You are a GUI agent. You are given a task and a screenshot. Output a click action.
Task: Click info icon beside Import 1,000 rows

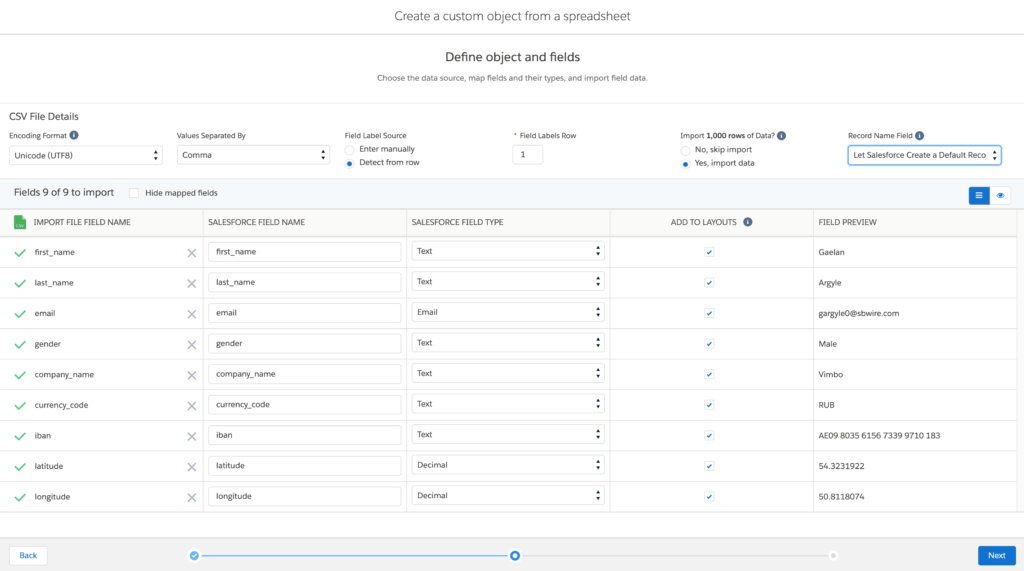pos(782,136)
